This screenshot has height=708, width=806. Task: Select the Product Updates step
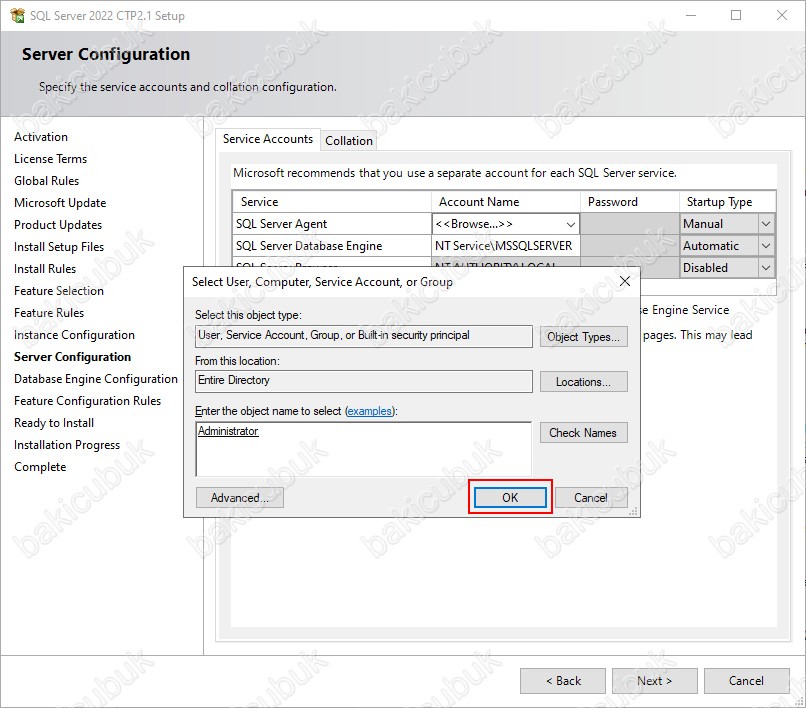(58, 225)
